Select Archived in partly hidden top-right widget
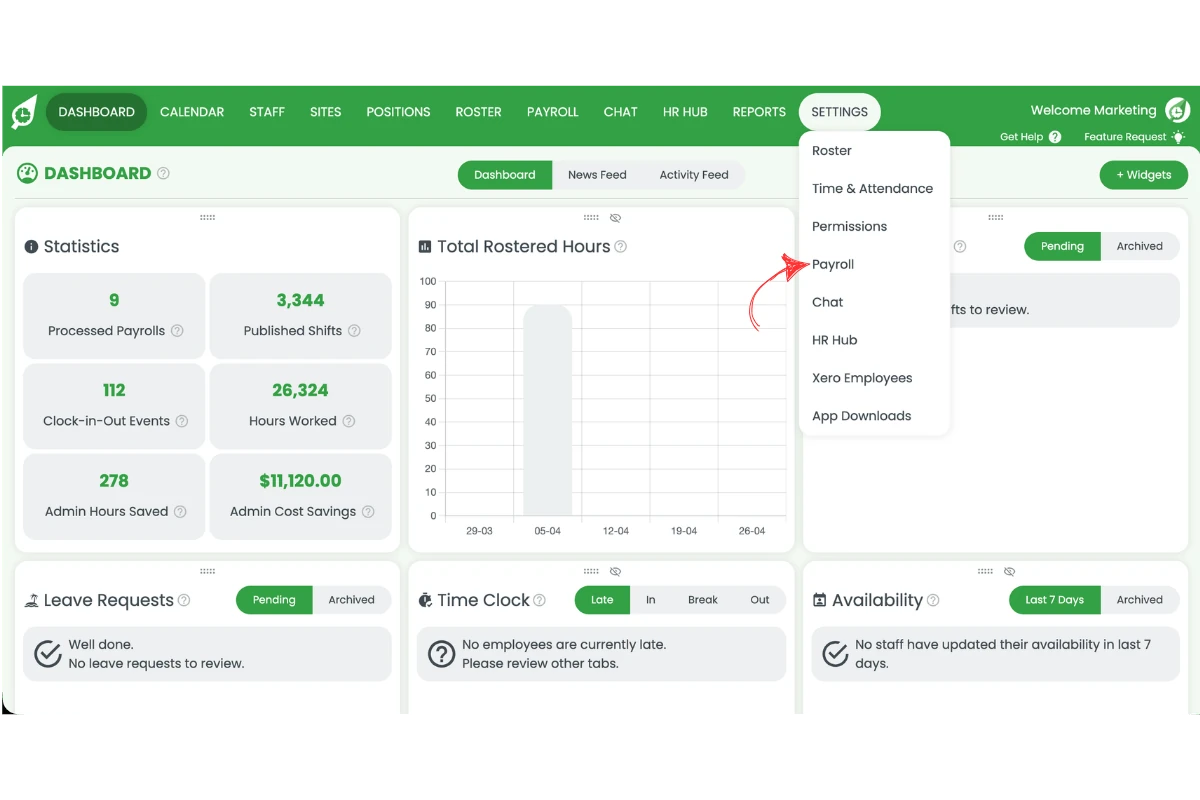Image resolution: width=1200 pixels, height=800 pixels. [1140, 246]
